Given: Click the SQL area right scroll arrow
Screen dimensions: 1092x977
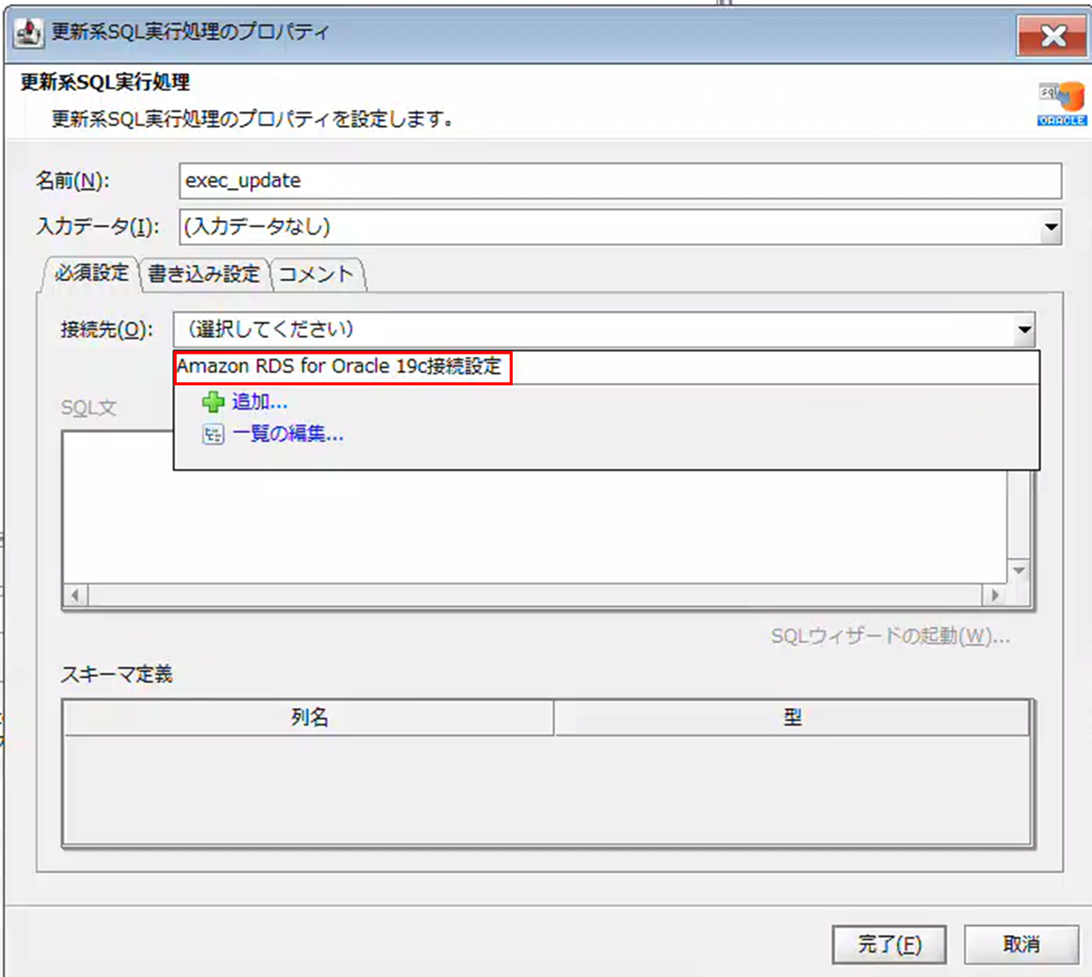Looking at the screenshot, I should coord(994,595).
